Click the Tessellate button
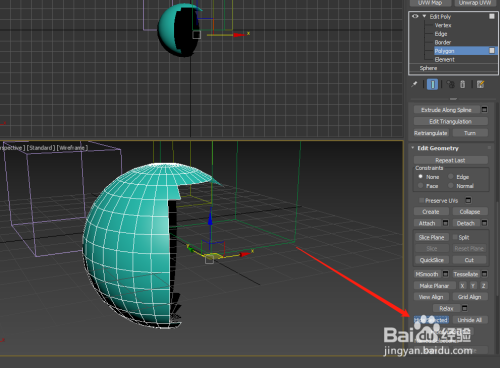This screenshot has height=368, width=500. click(466, 274)
